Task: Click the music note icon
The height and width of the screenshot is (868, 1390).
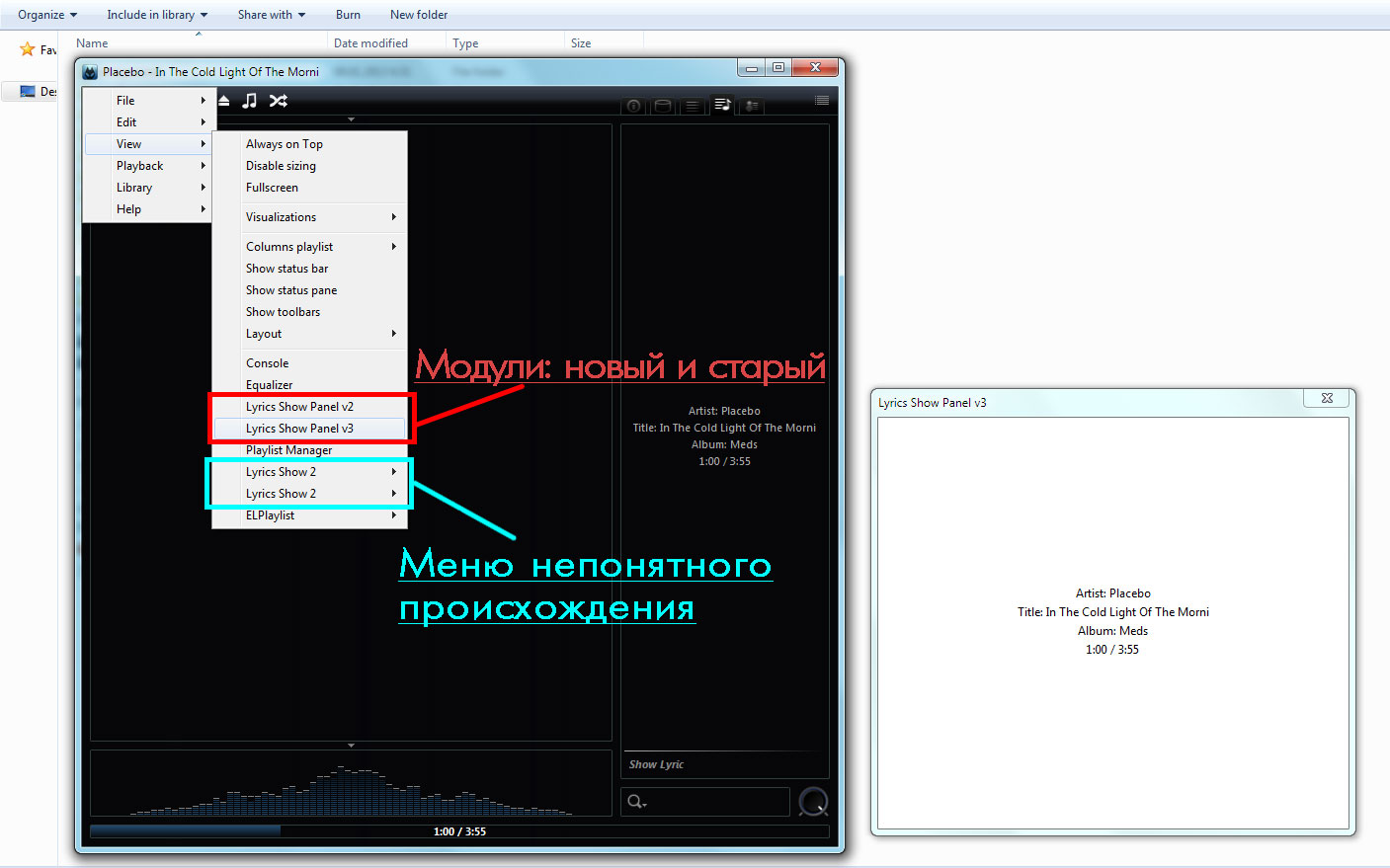Action: [x=250, y=101]
